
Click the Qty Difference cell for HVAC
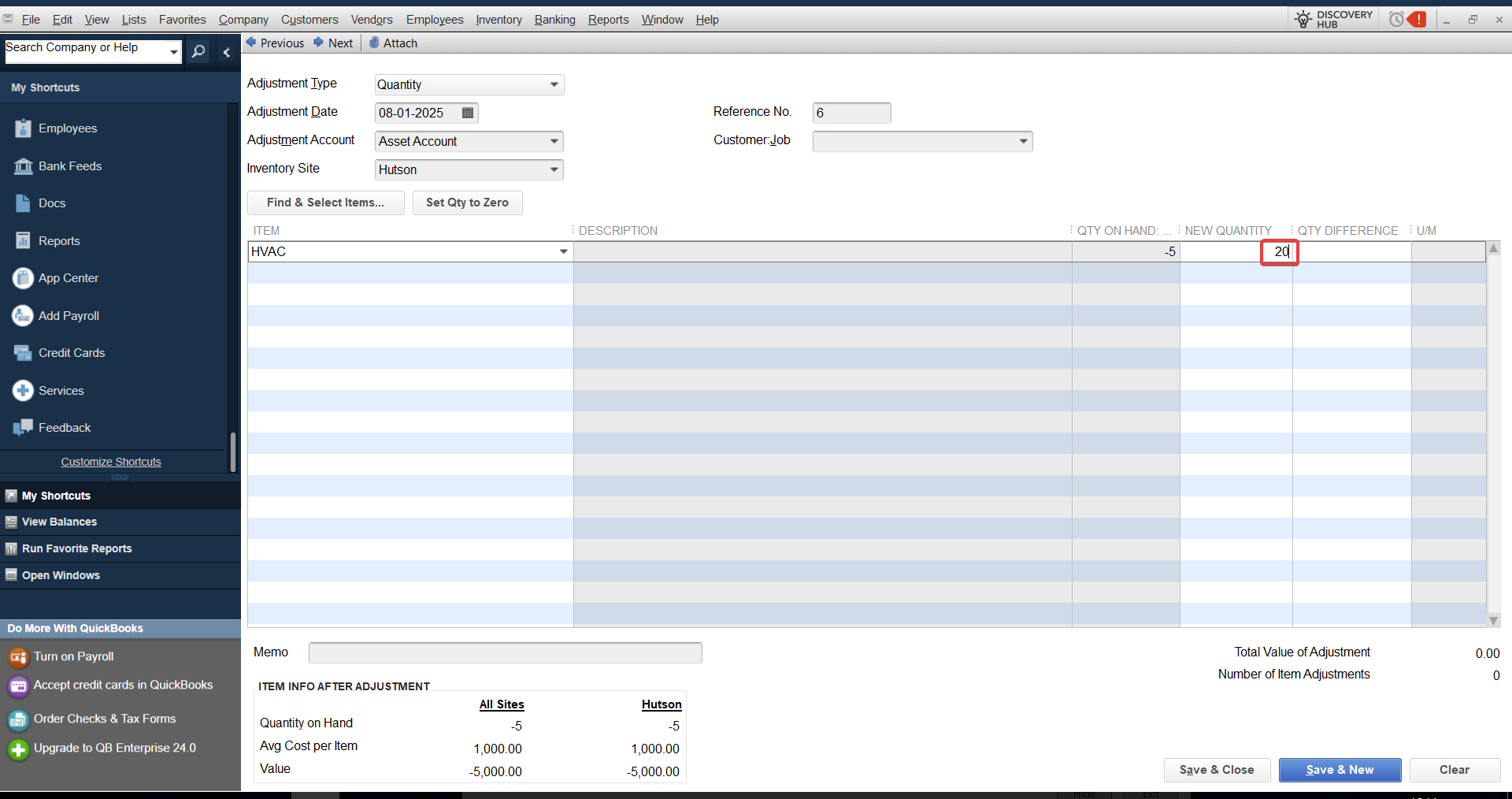point(1351,251)
